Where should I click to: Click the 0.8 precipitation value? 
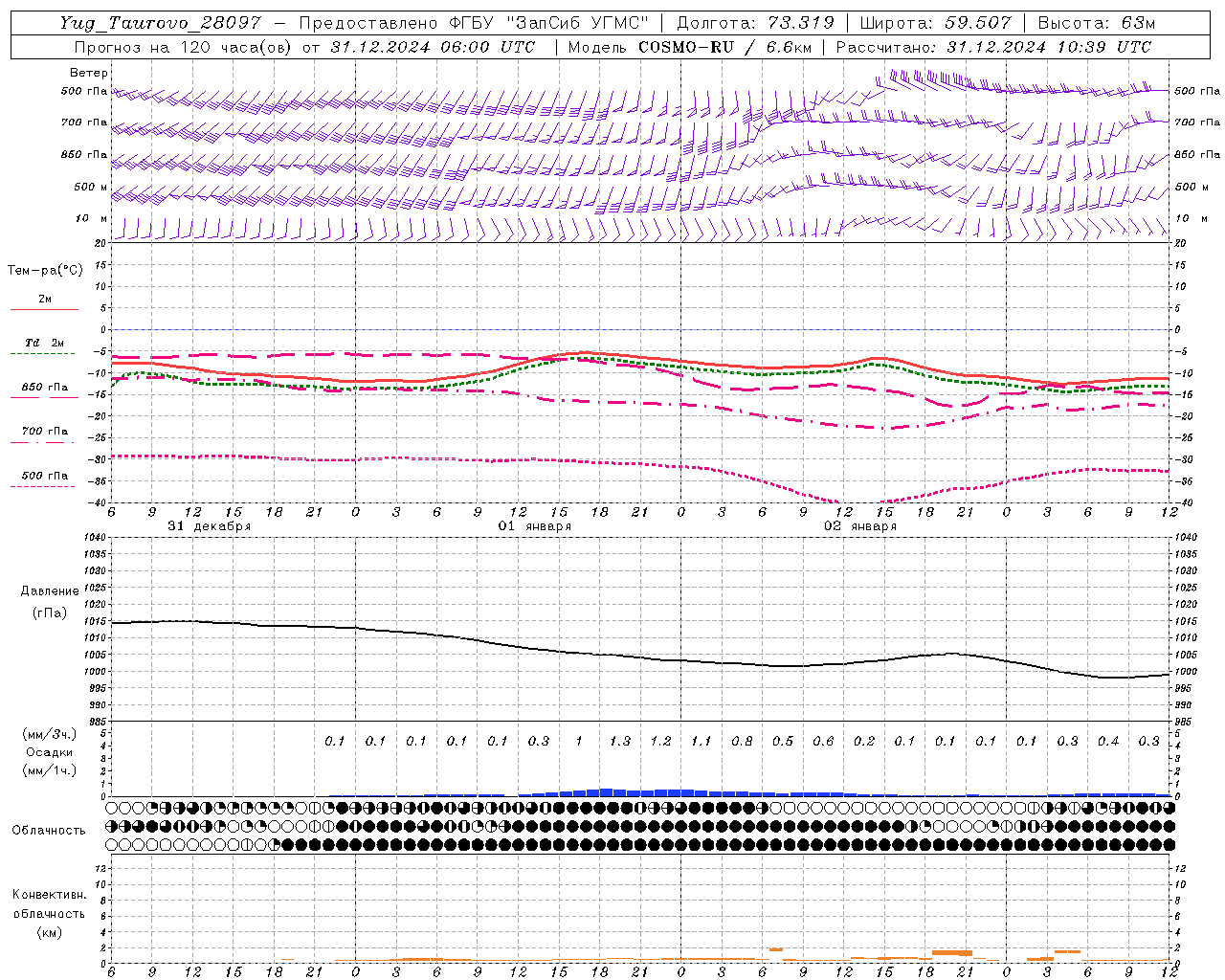click(742, 741)
